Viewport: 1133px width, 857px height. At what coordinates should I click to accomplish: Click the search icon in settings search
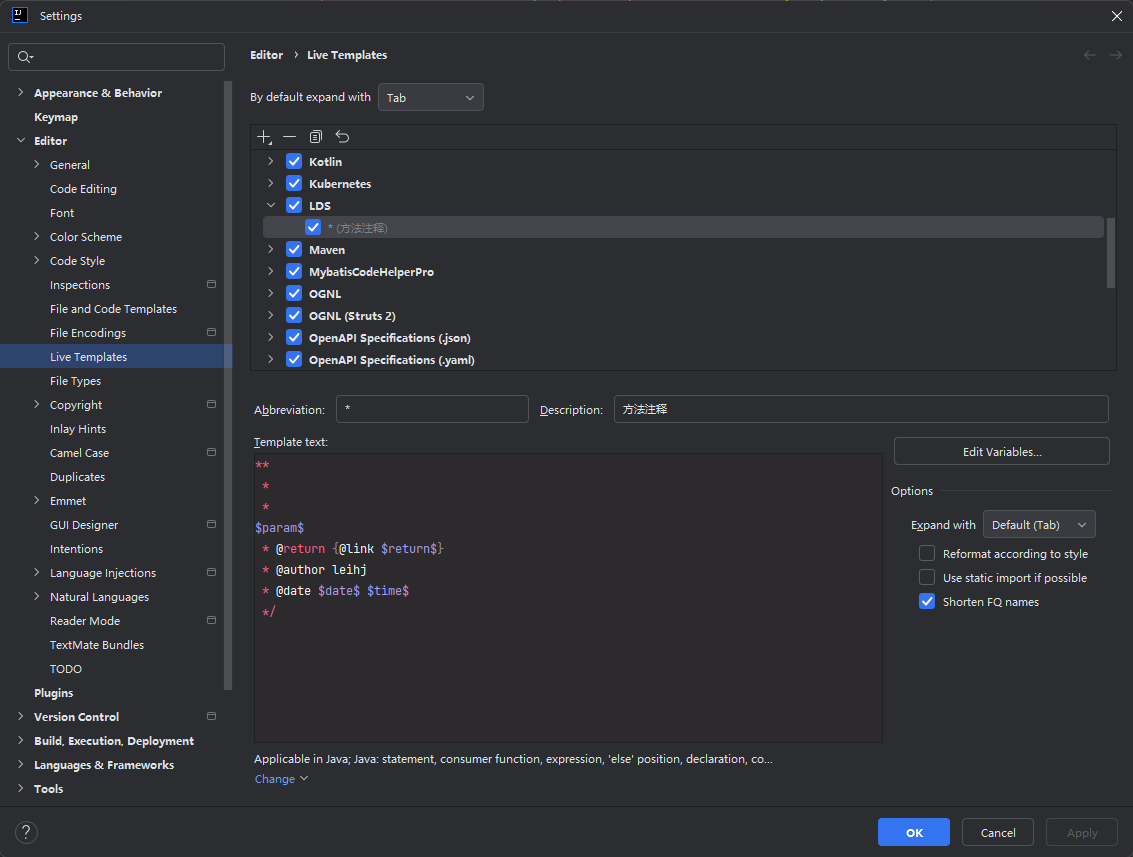[25, 57]
